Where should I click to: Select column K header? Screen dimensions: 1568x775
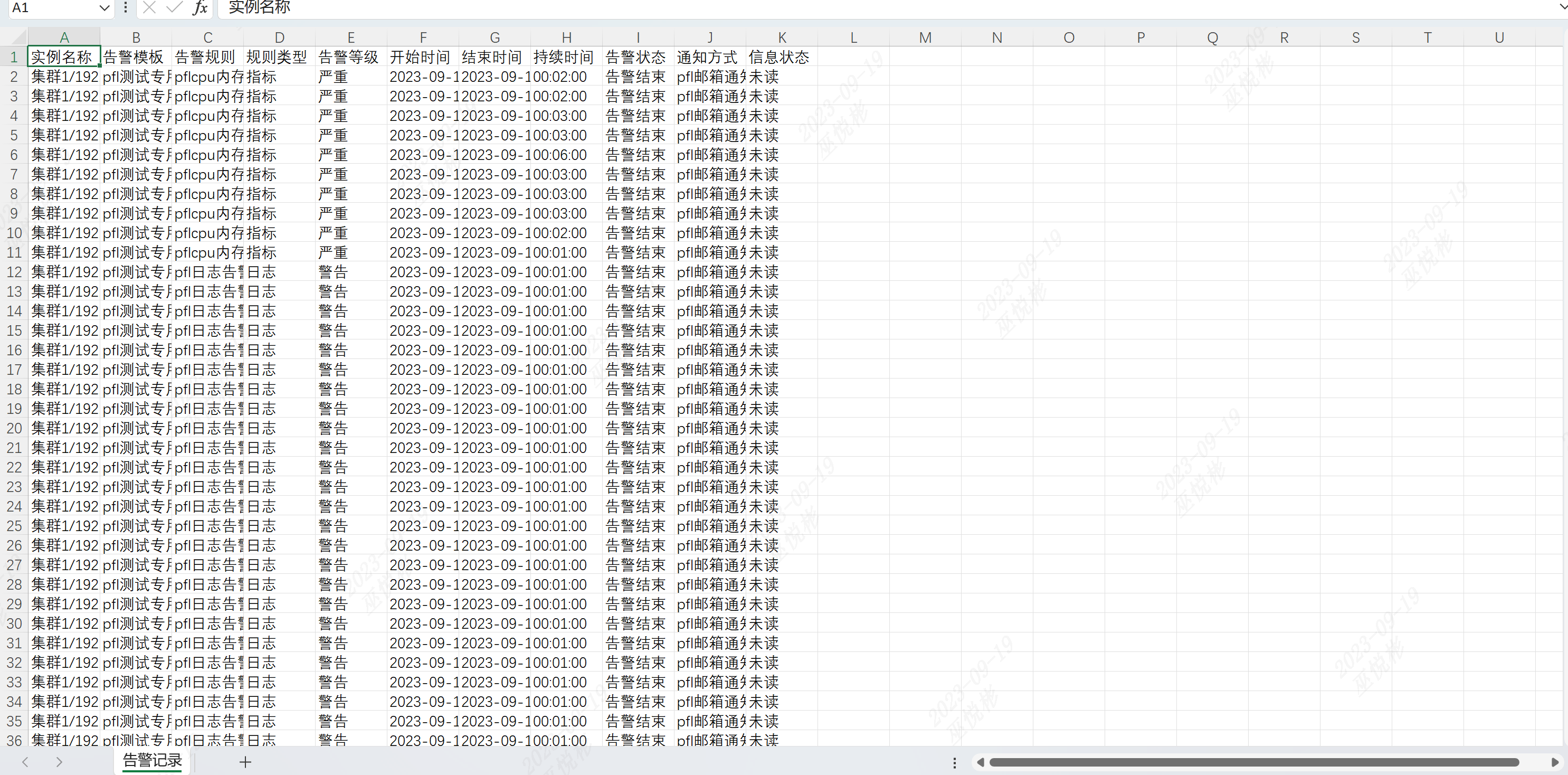pyautogui.click(x=782, y=37)
